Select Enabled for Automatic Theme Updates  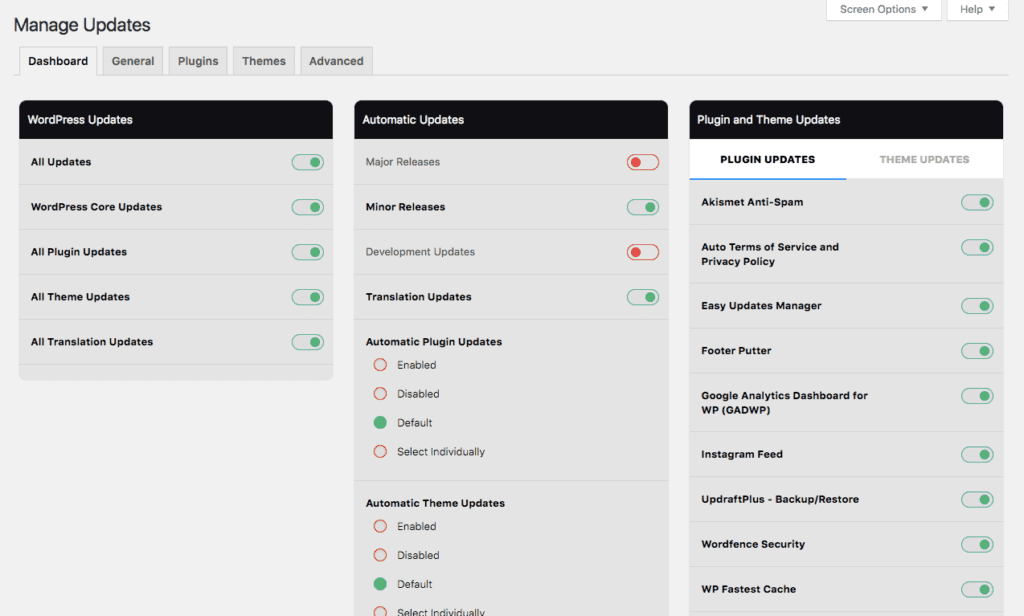coord(380,526)
